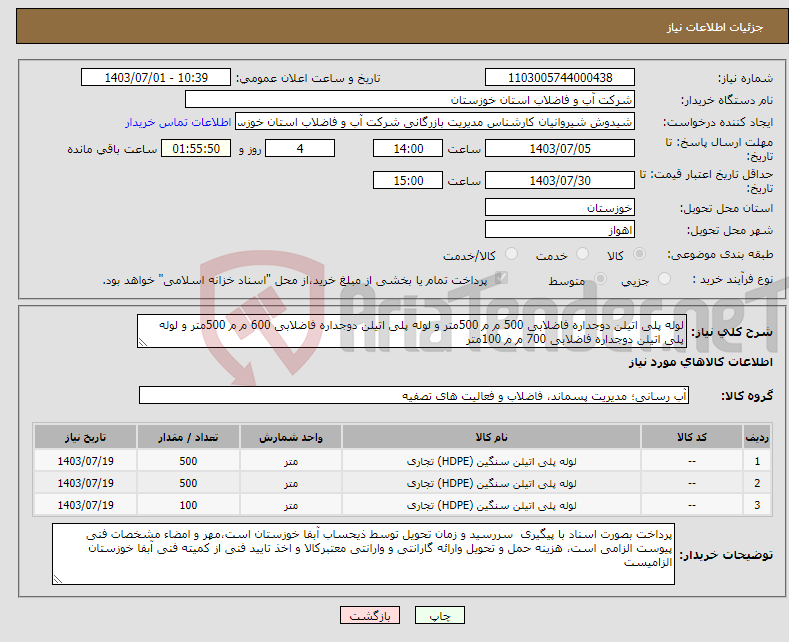Click the اطلاعات کالاهای مورد نیاز heading

[700, 362]
